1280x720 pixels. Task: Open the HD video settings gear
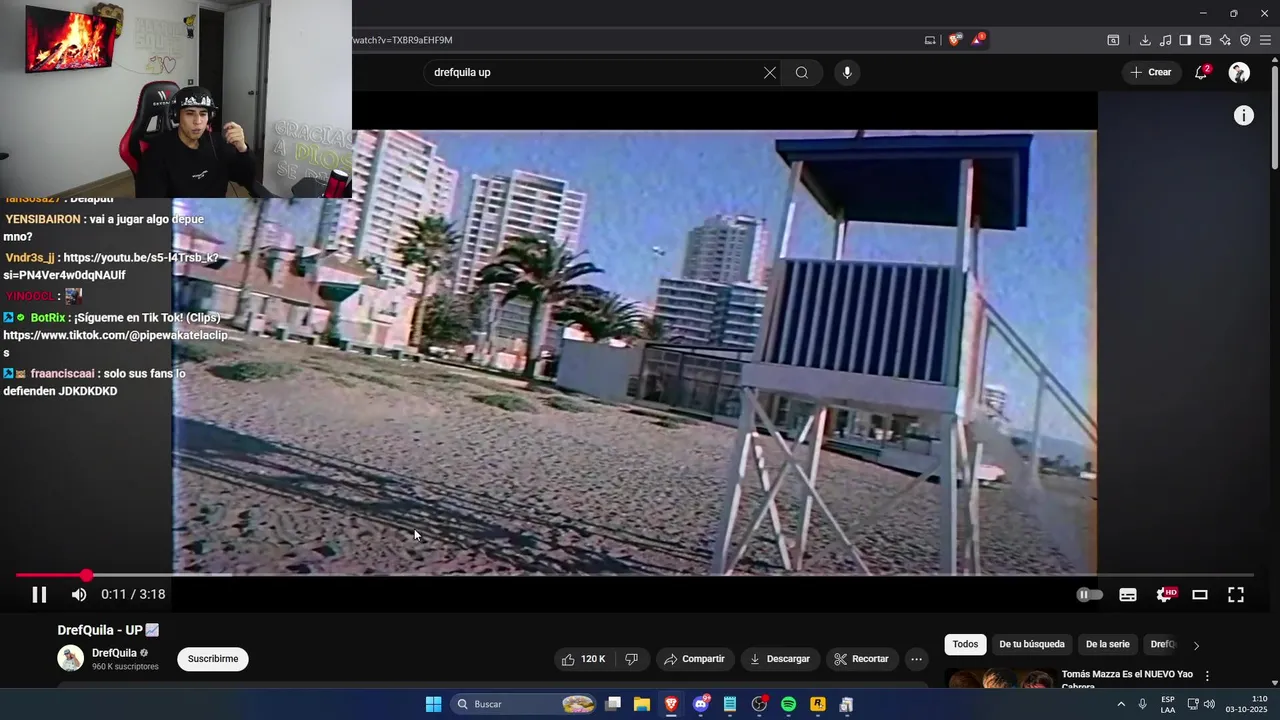click(1165, 594)
